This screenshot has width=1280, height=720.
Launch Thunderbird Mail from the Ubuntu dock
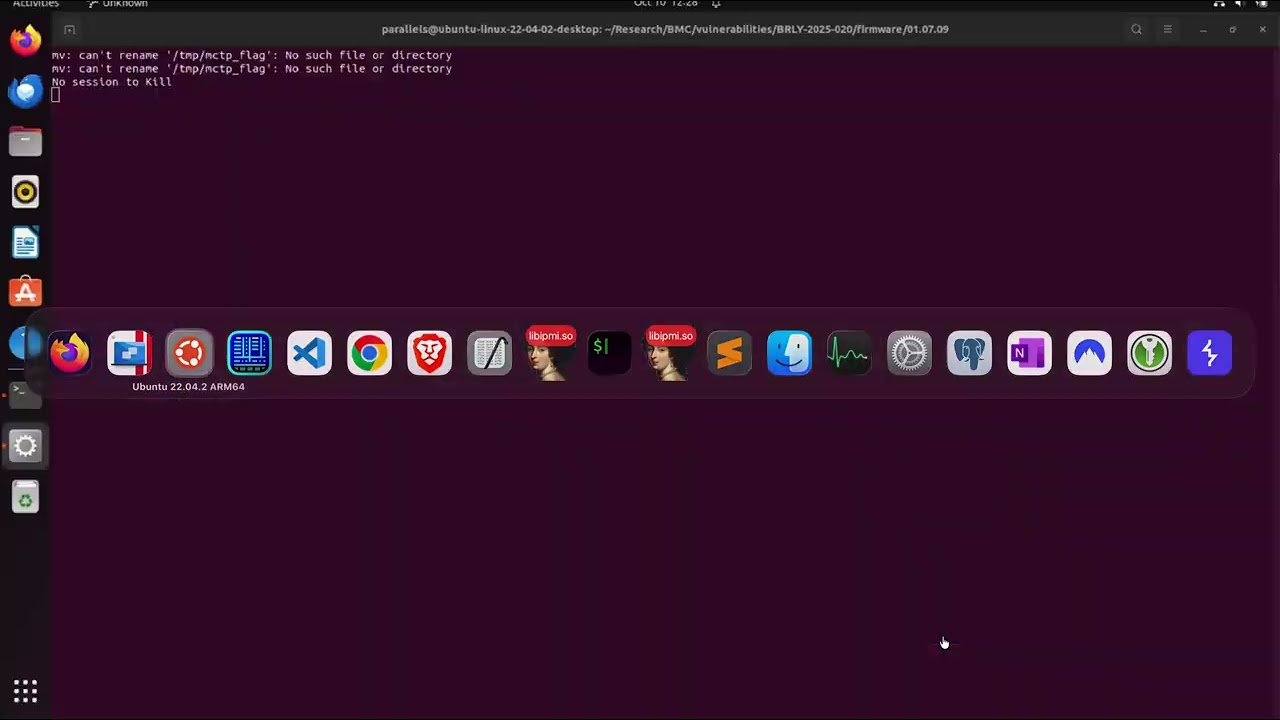coord(25,91)
